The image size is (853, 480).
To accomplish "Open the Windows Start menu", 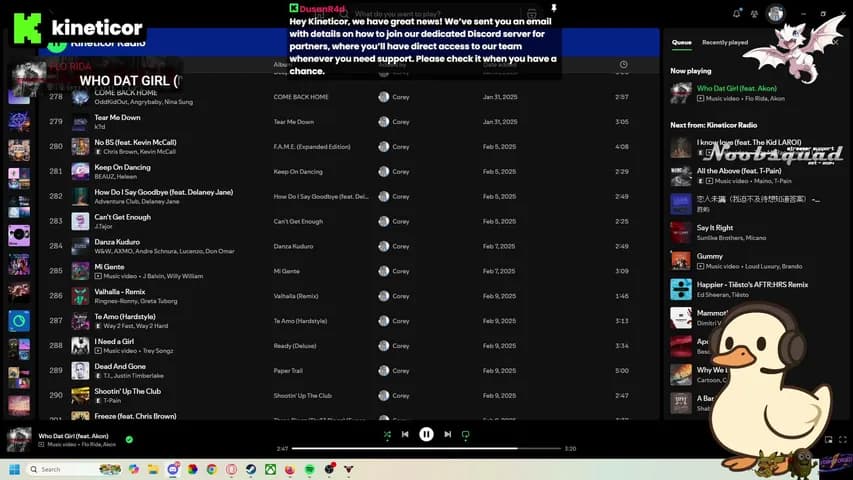I will 15,469.
